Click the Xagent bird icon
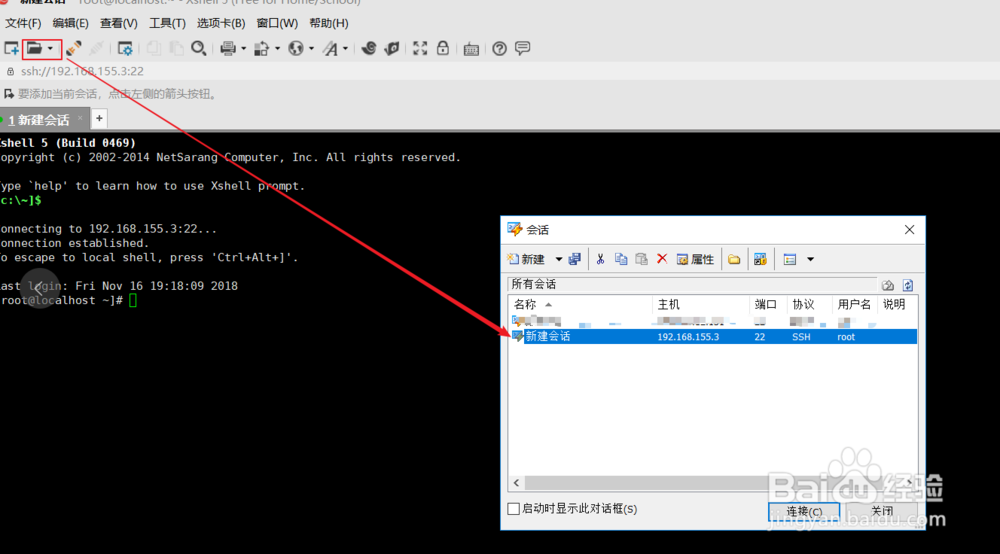 (x=392, y=48)
